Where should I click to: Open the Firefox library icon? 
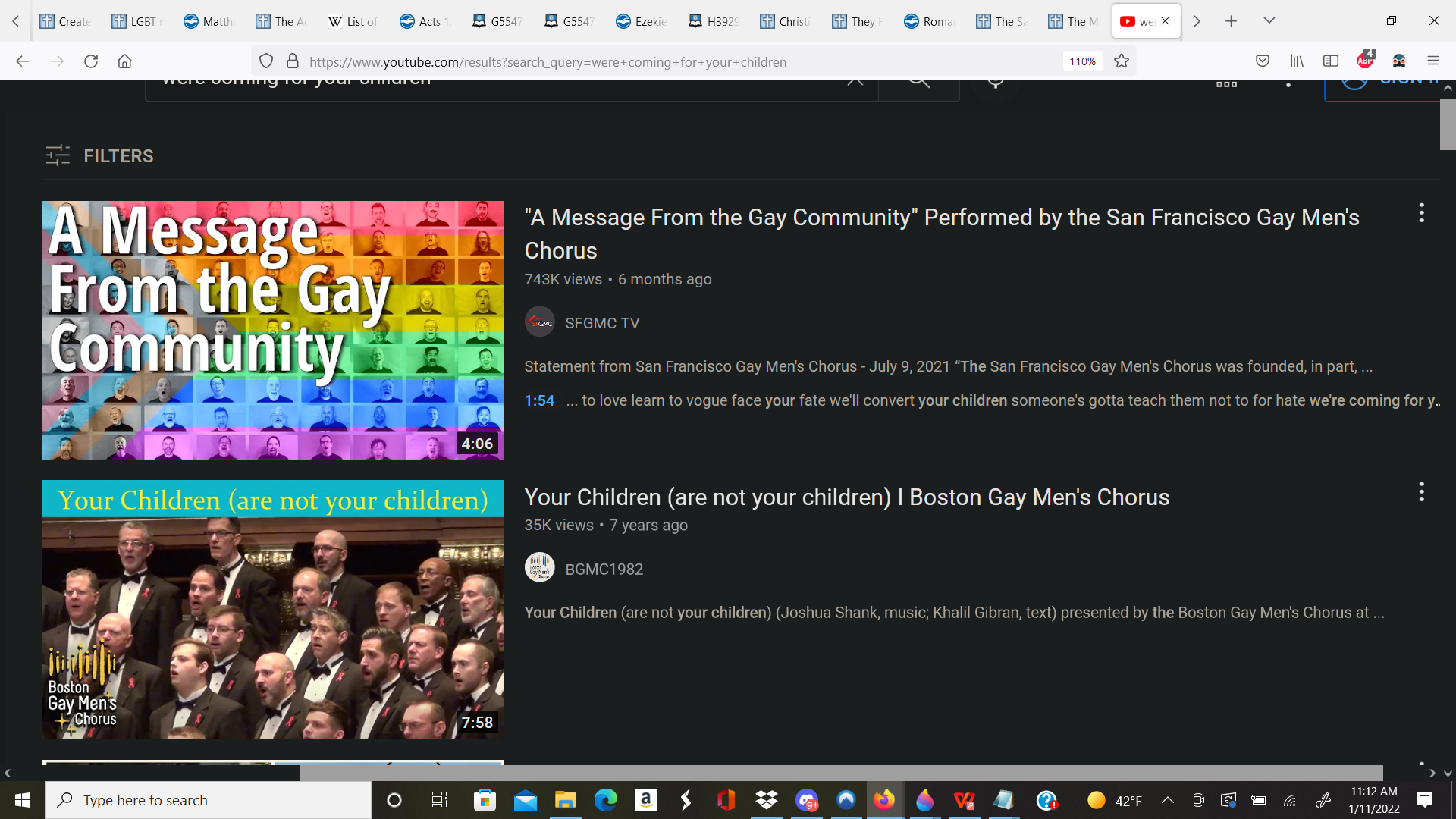(x=1297, y=61)
